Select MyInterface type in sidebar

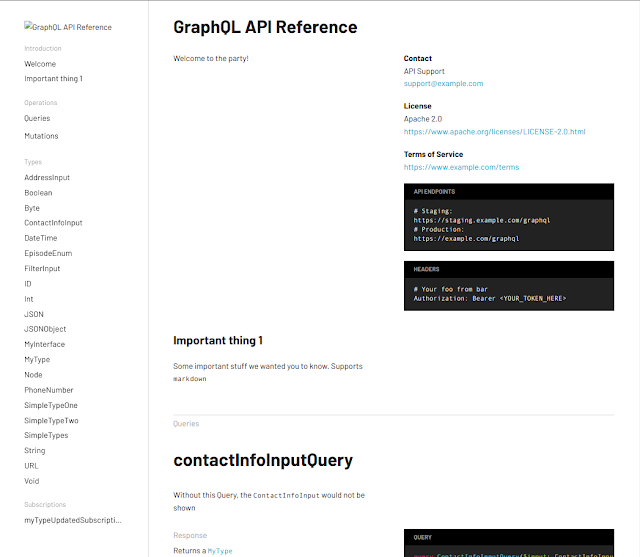[x=44, y=344]
